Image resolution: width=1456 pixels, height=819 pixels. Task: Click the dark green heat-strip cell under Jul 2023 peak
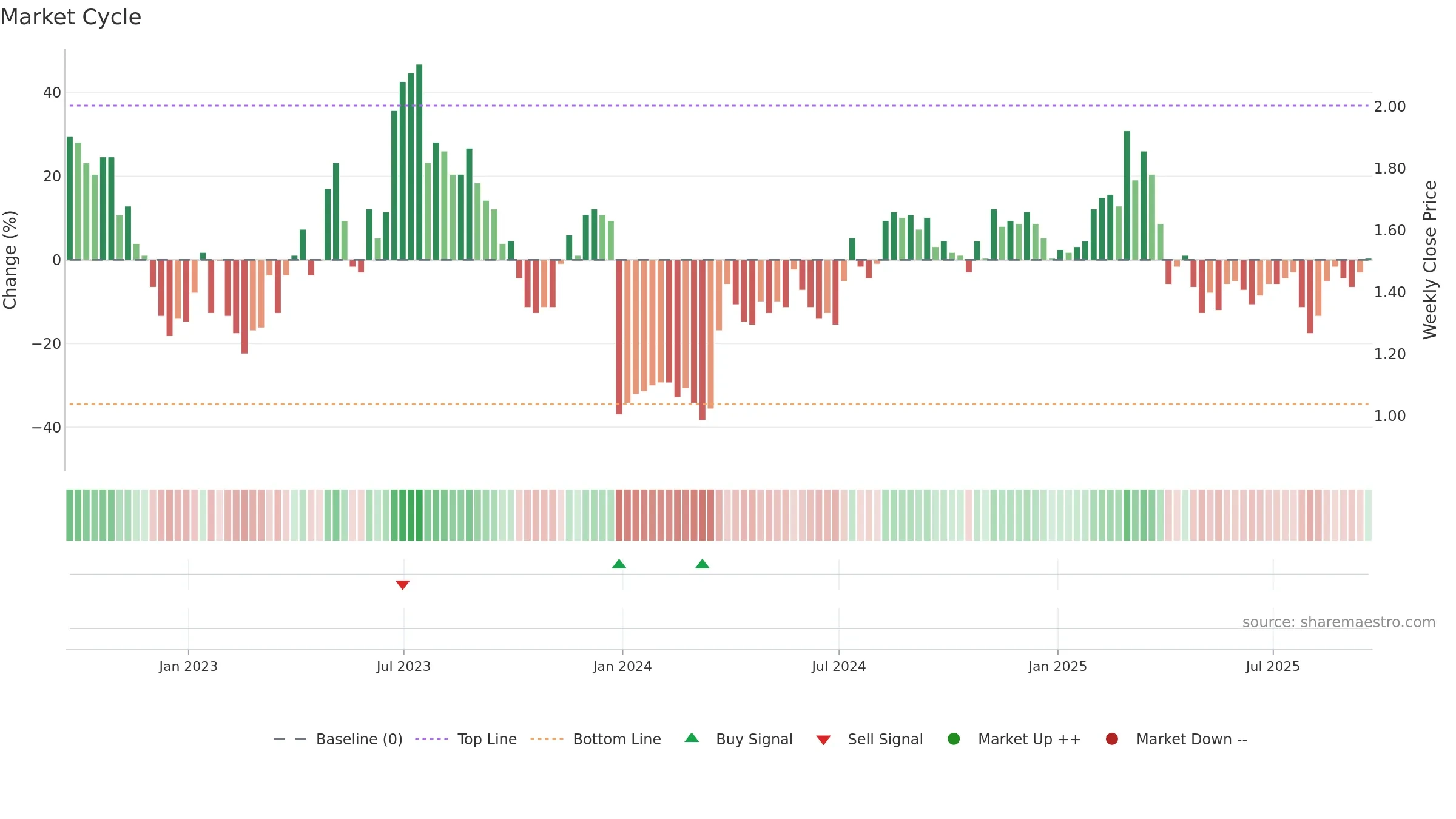(x=419, y=515)
